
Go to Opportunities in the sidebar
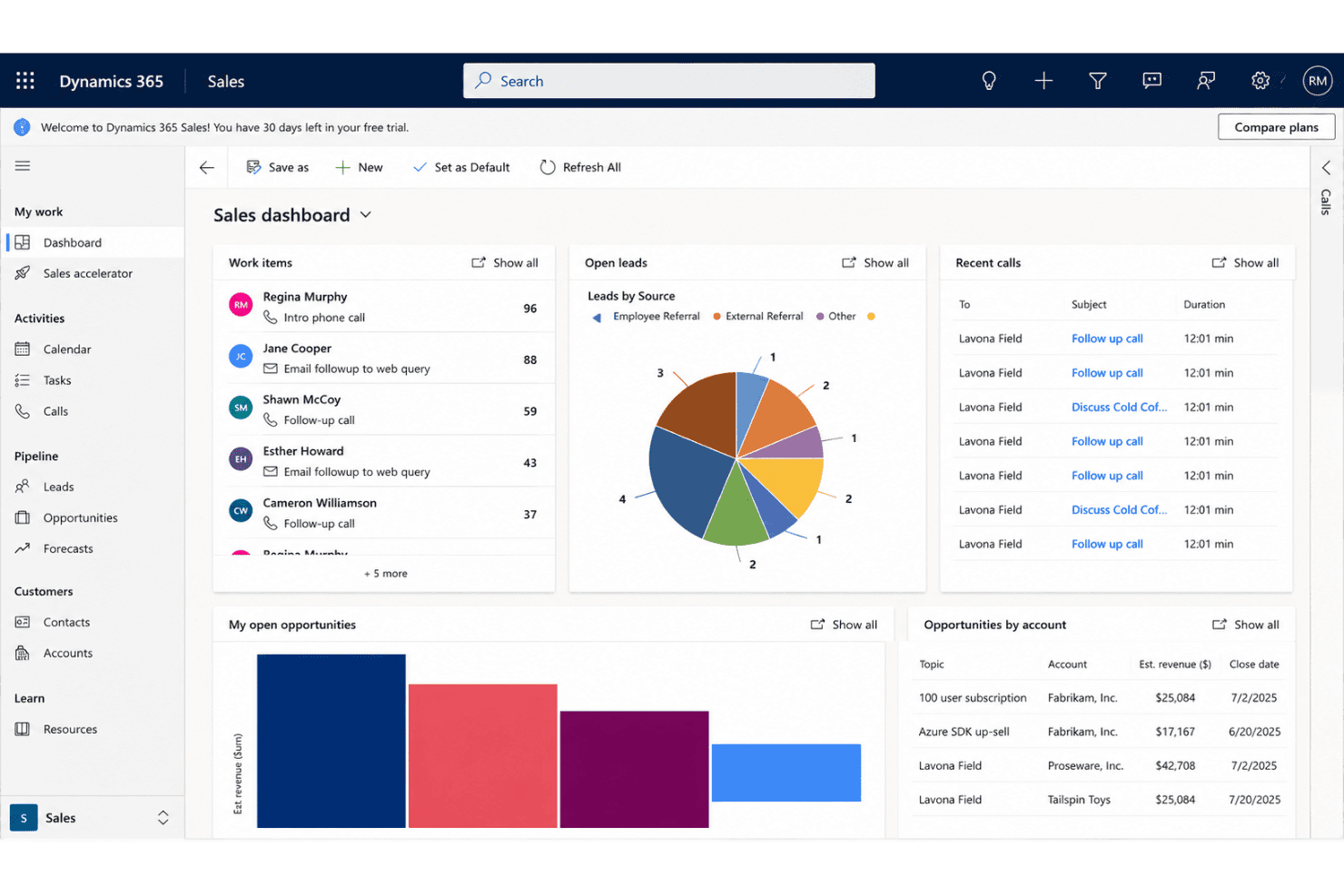point(93,517)
